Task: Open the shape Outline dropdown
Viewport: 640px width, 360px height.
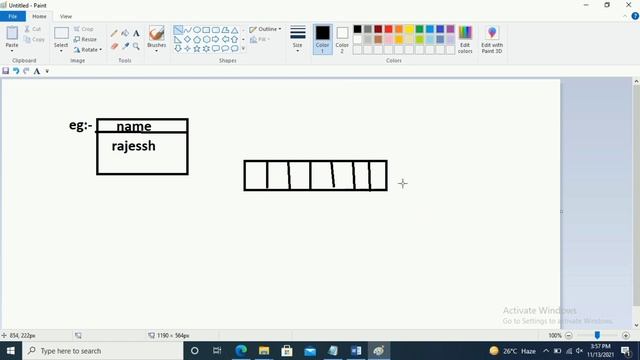Action: click(265, 29)
